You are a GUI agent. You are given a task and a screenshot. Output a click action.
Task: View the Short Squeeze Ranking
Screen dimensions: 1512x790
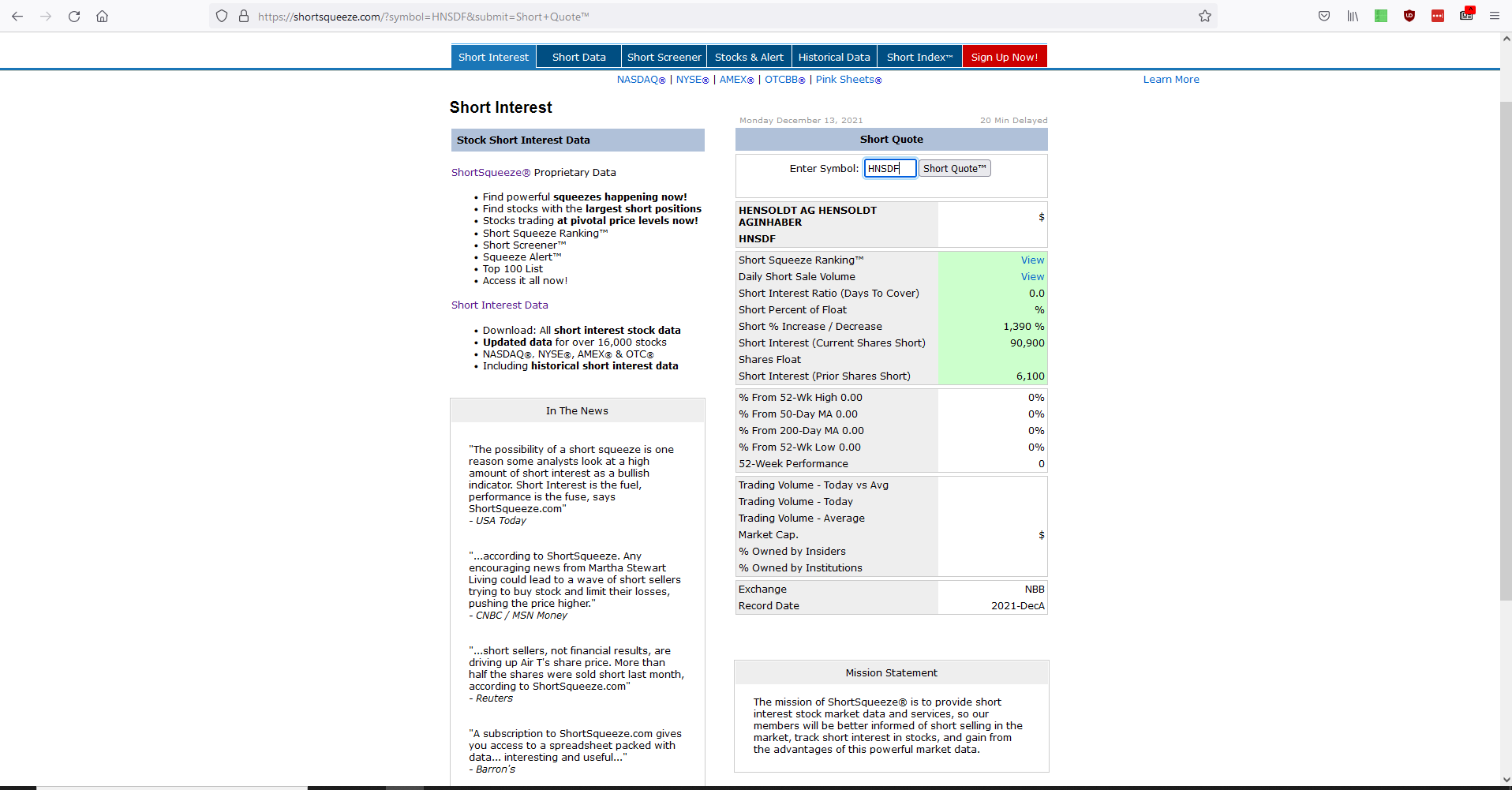pyautogui.click(x=1032, y=260)
